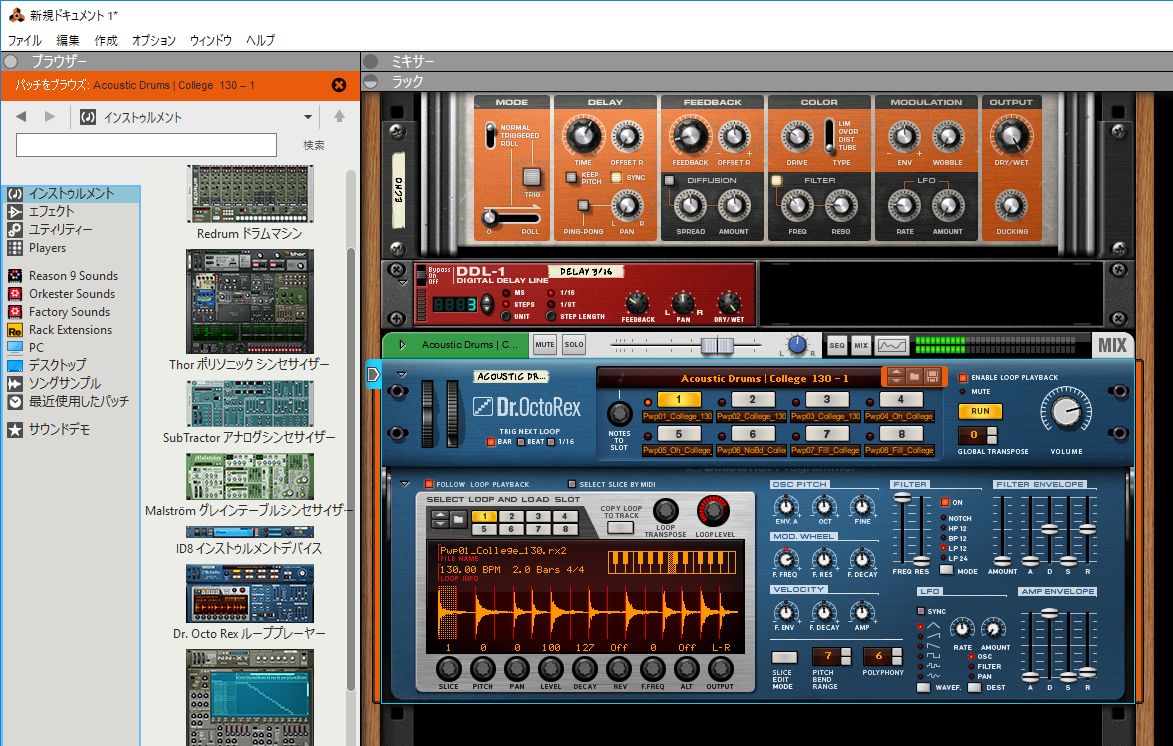Open Orkester Sounds location
1173x746 pixels.
(72, 293)
